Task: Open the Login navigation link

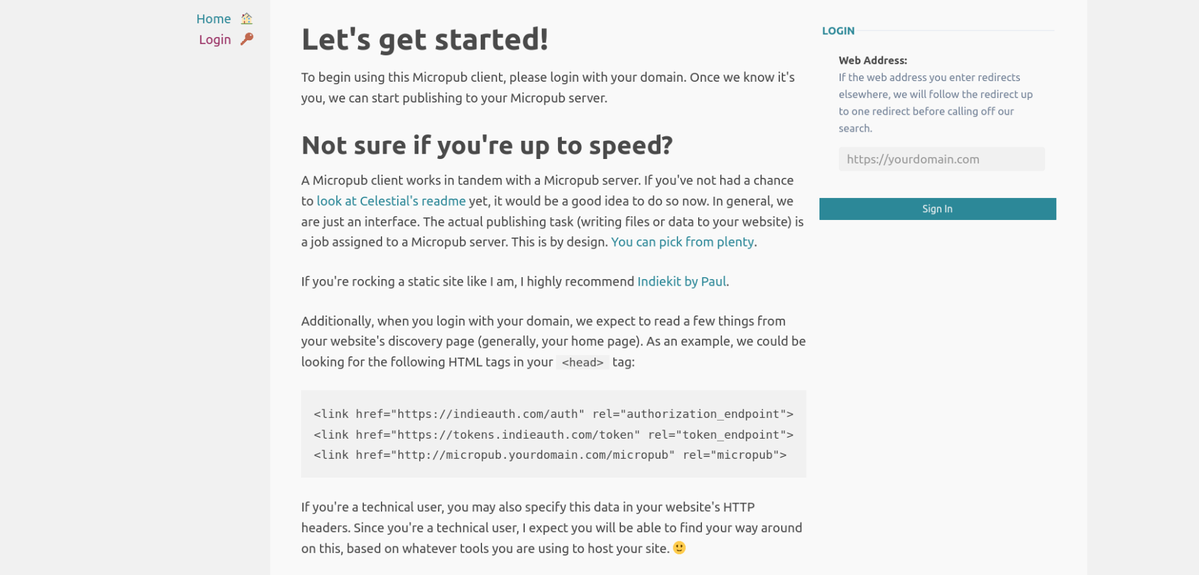Action: [215, 40]
